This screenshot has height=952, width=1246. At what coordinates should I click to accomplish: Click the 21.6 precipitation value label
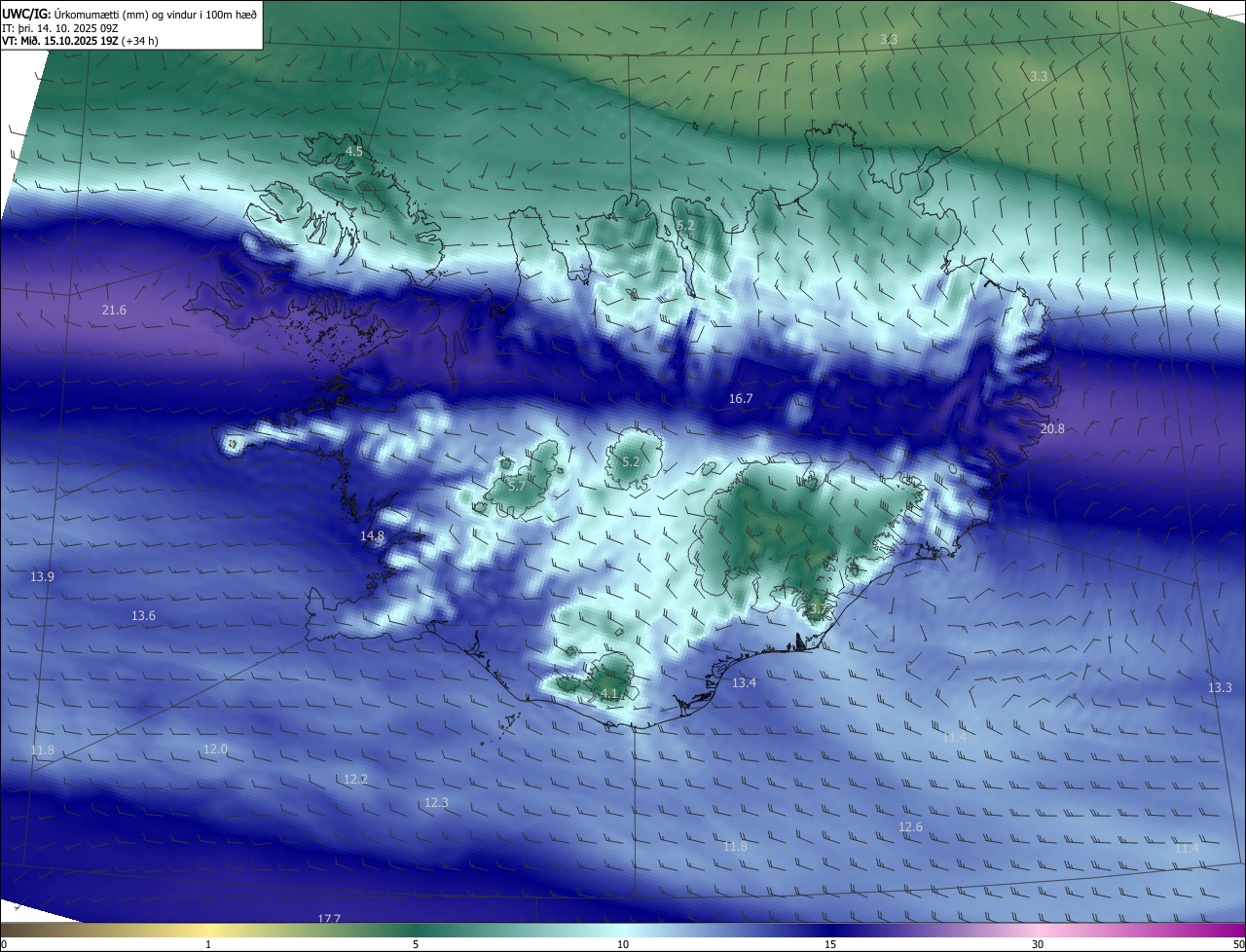click(114, 311)
